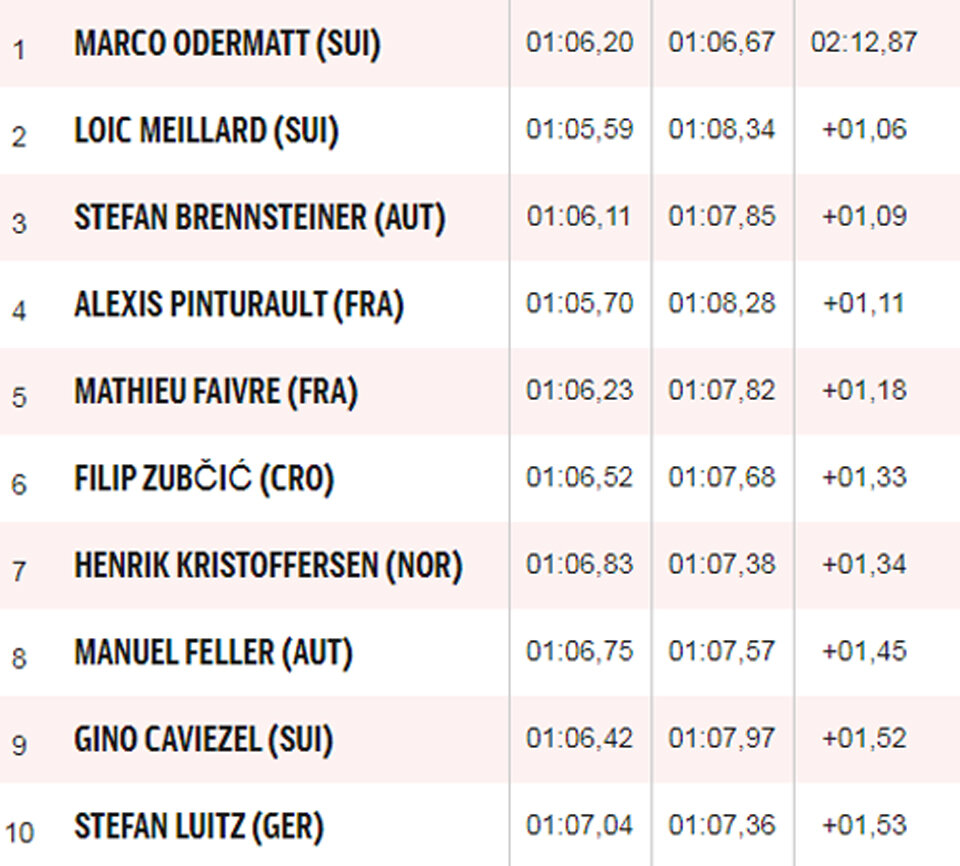Select Alexis Pinturault (FRA) row
The width and height of the screenshot is (960, 866).
[480, 304]
